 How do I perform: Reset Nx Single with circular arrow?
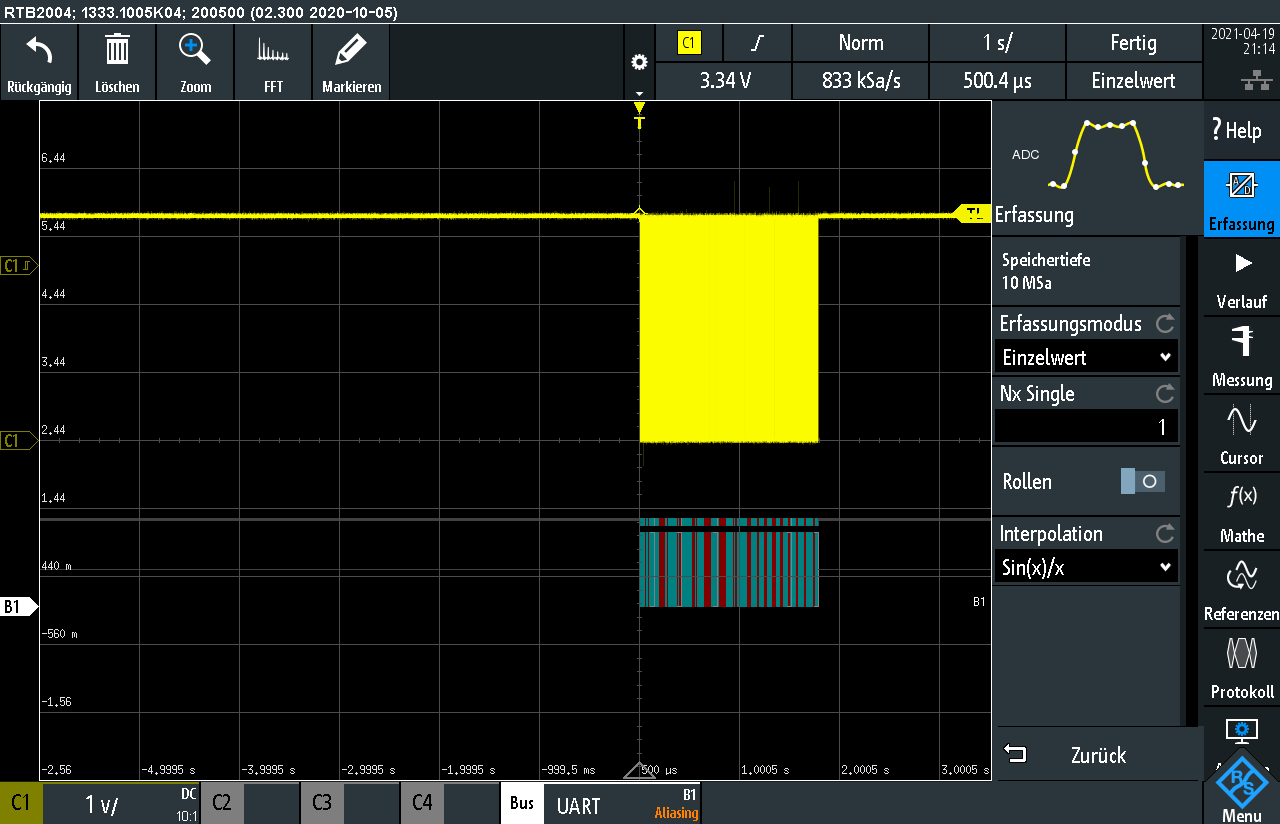(1165, 394)
